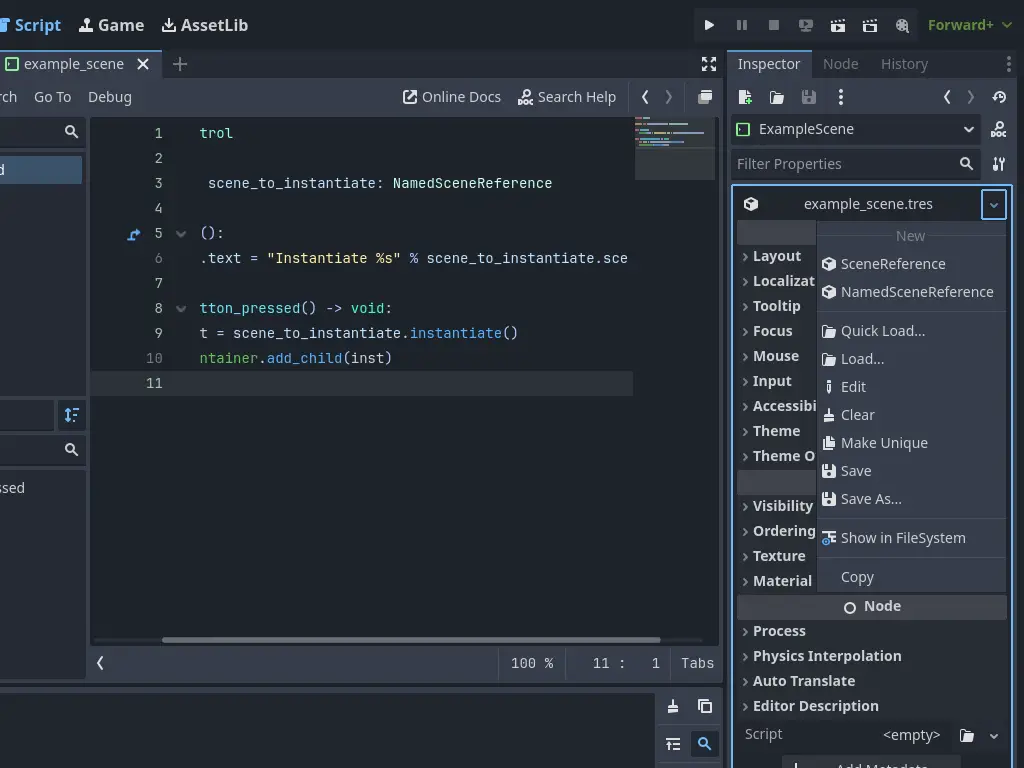This screenshot has width=1024, height=768.
Task: Make the script editor floating
Action: coord(705,97)
